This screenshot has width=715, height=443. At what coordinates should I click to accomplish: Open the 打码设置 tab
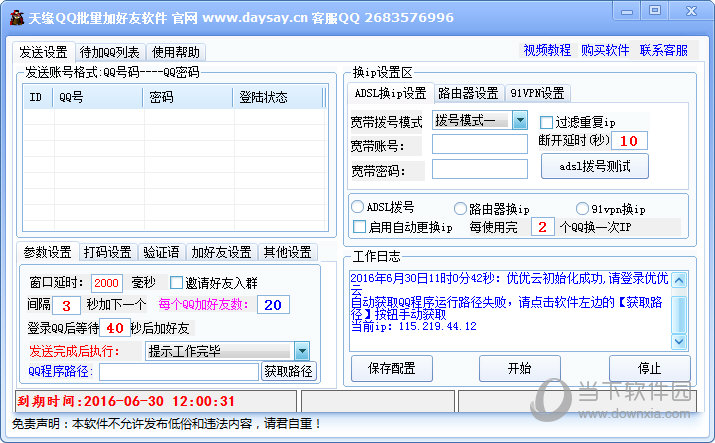108,252
